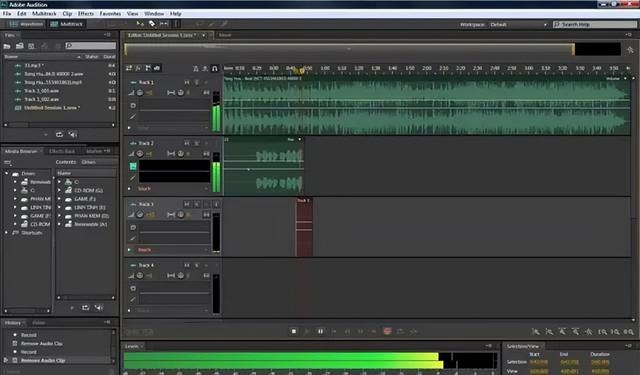The image size is (640, 375).
Task: Adjust Track 2 pan knob
Action: 181,153
